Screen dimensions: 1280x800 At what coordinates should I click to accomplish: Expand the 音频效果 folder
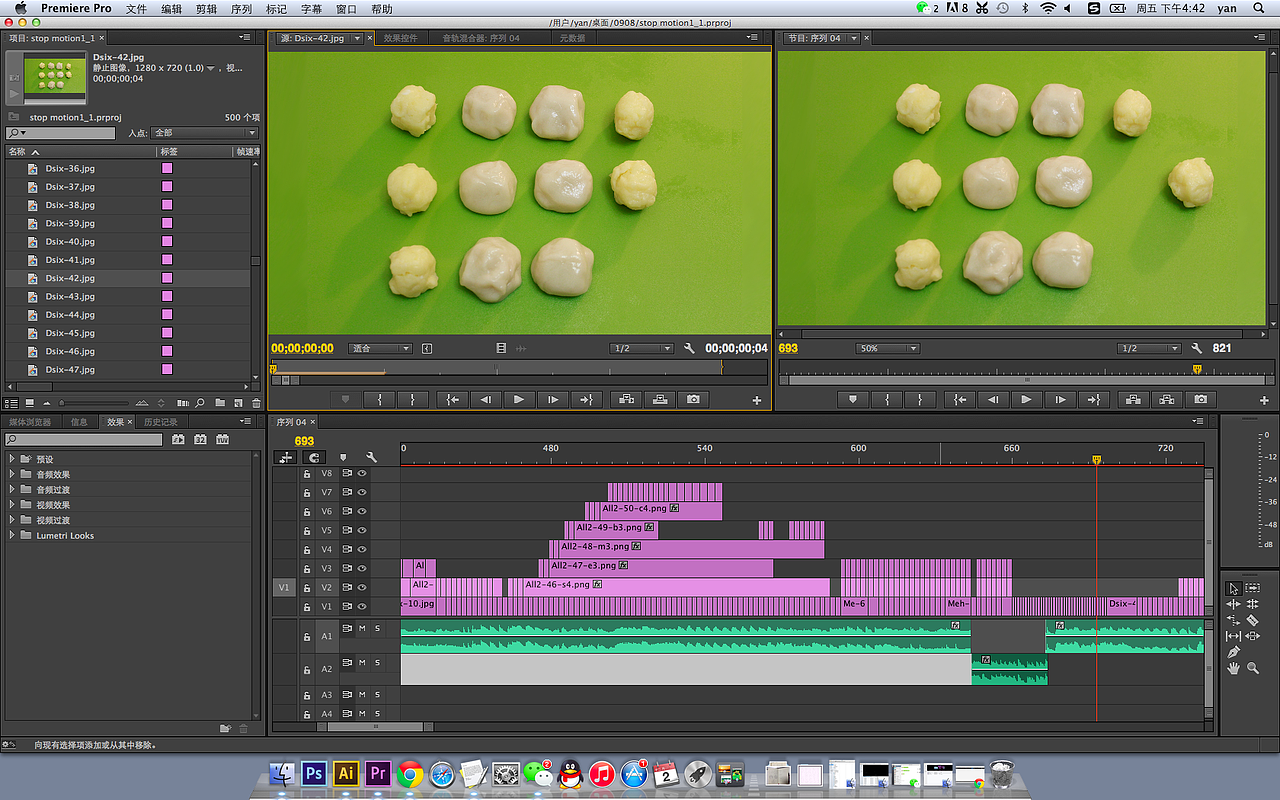pyautogui.click(x=12, y=474)
